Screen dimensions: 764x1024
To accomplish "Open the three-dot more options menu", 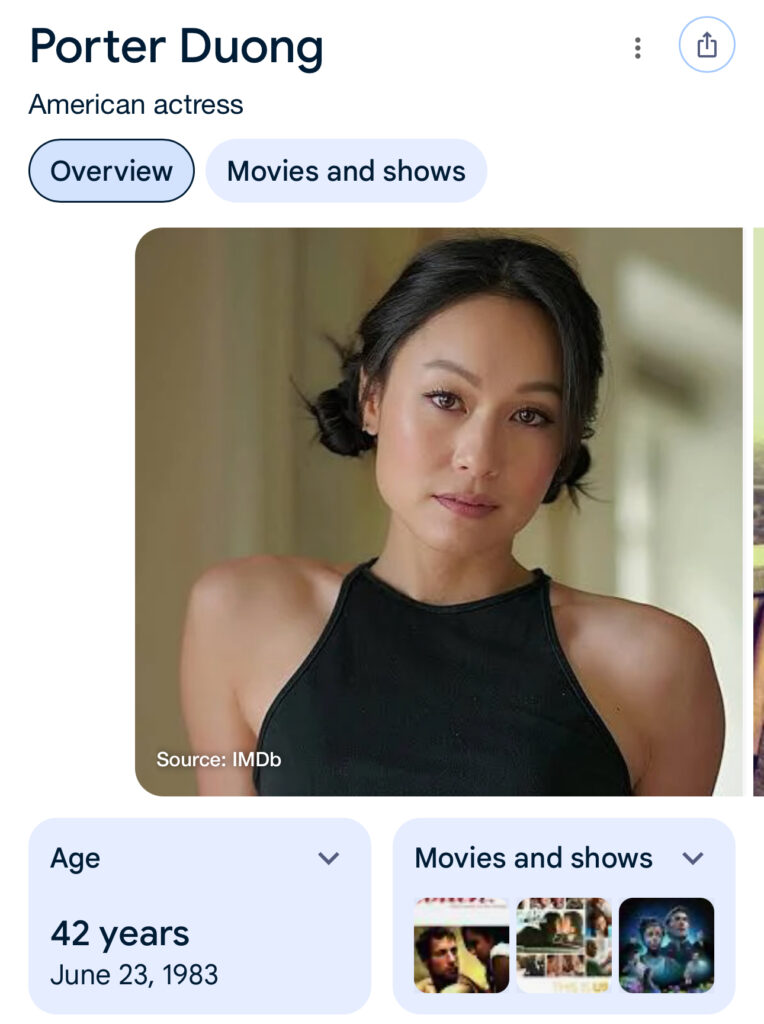I will click(637, 47).
